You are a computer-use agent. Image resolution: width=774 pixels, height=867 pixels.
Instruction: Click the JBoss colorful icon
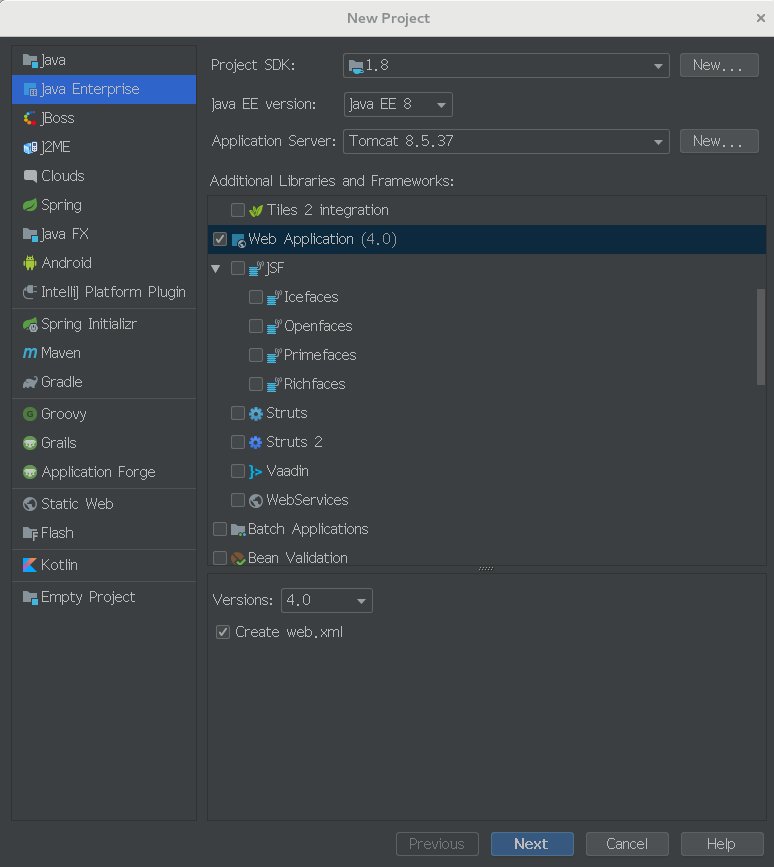click(30, 118)
